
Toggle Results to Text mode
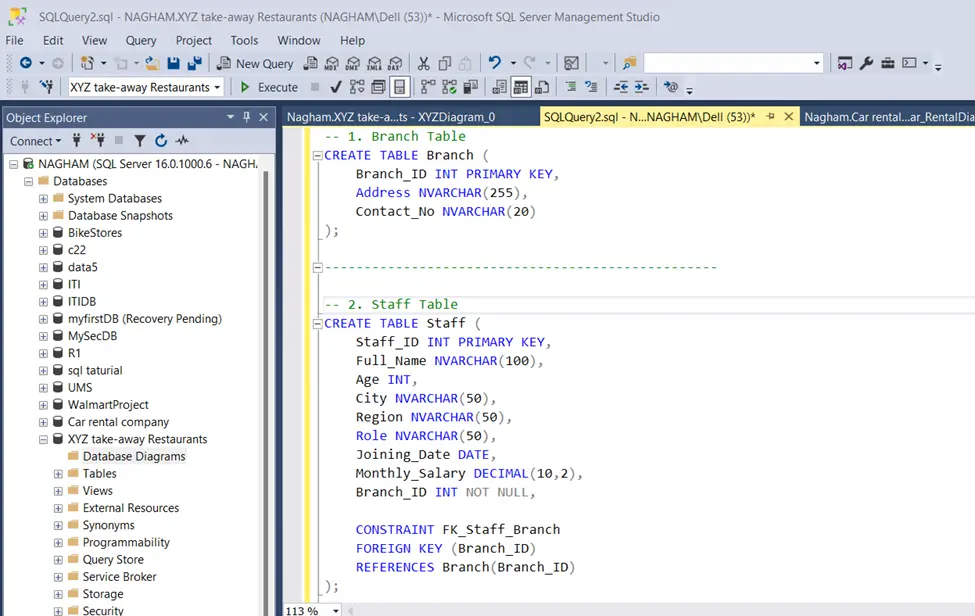(x=499, y=87)
